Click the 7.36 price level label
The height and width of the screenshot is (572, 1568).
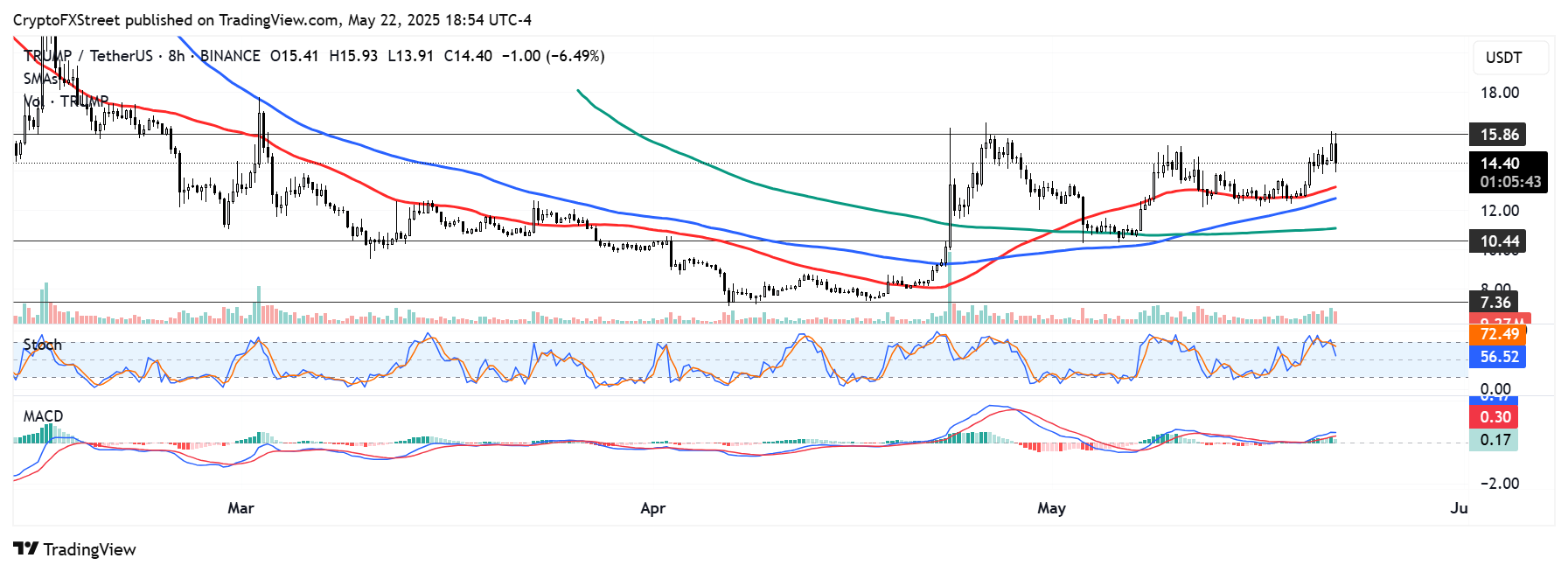tap(1495, 303)
